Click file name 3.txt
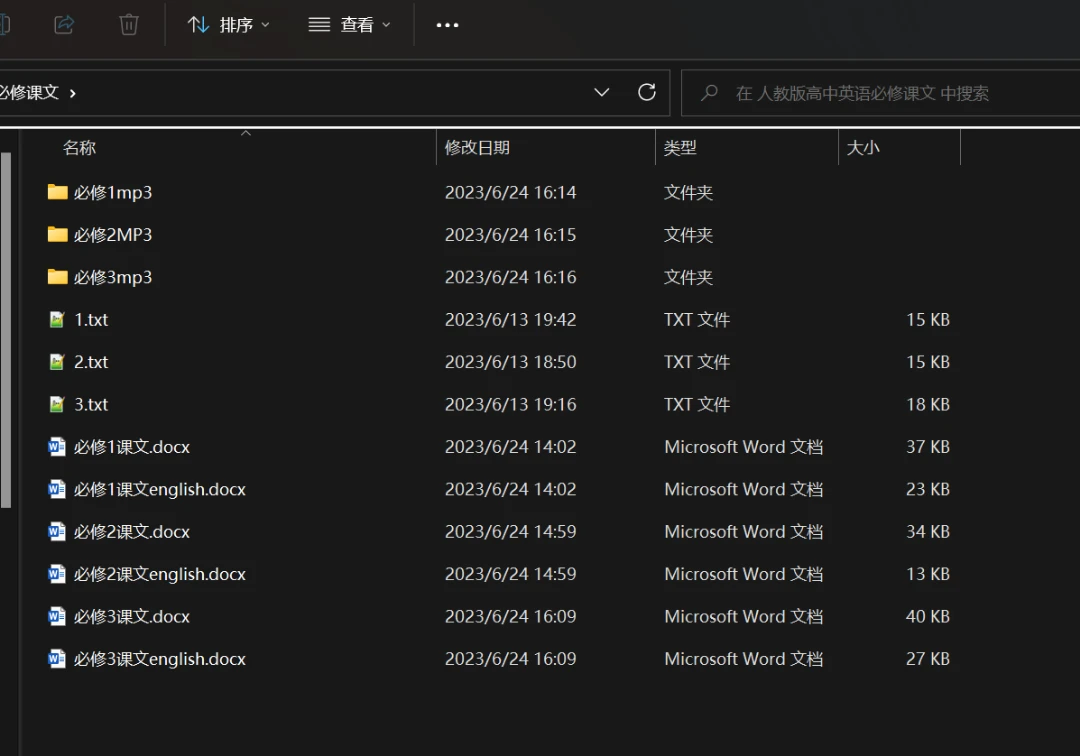This screenshot has width=1080, height=756. click(91, 404)
